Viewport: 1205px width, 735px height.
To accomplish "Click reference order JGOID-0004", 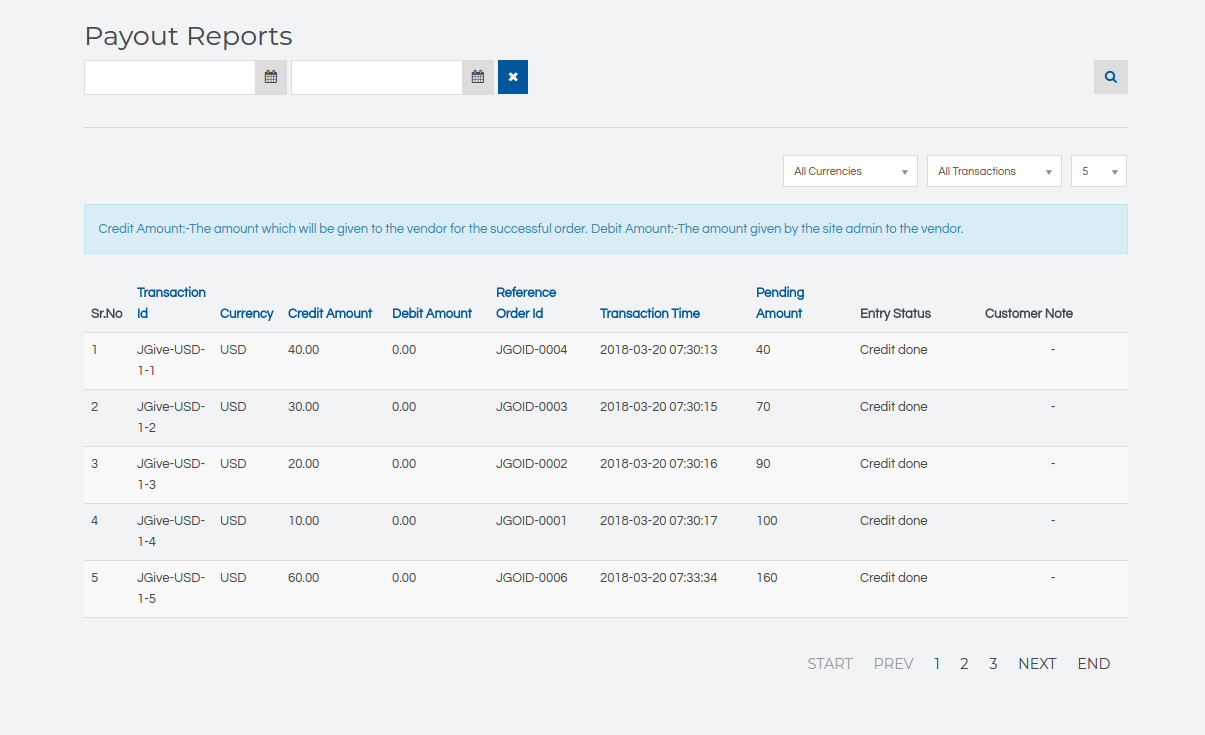I will coord(532,350).
